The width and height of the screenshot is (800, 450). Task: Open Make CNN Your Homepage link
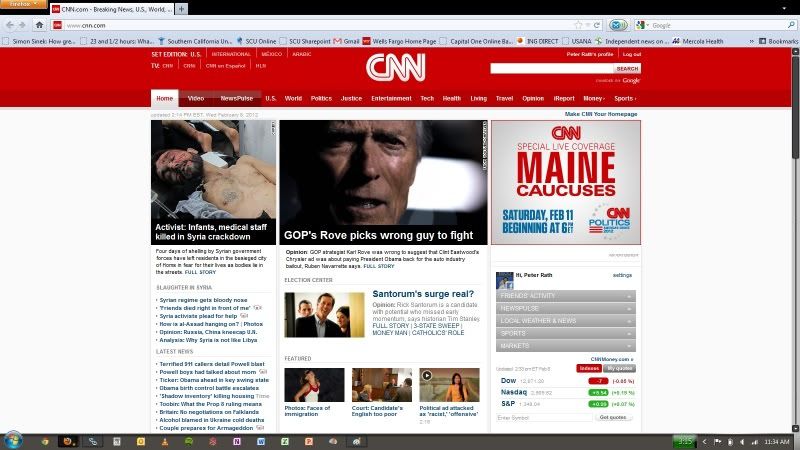tap(601, 114)
